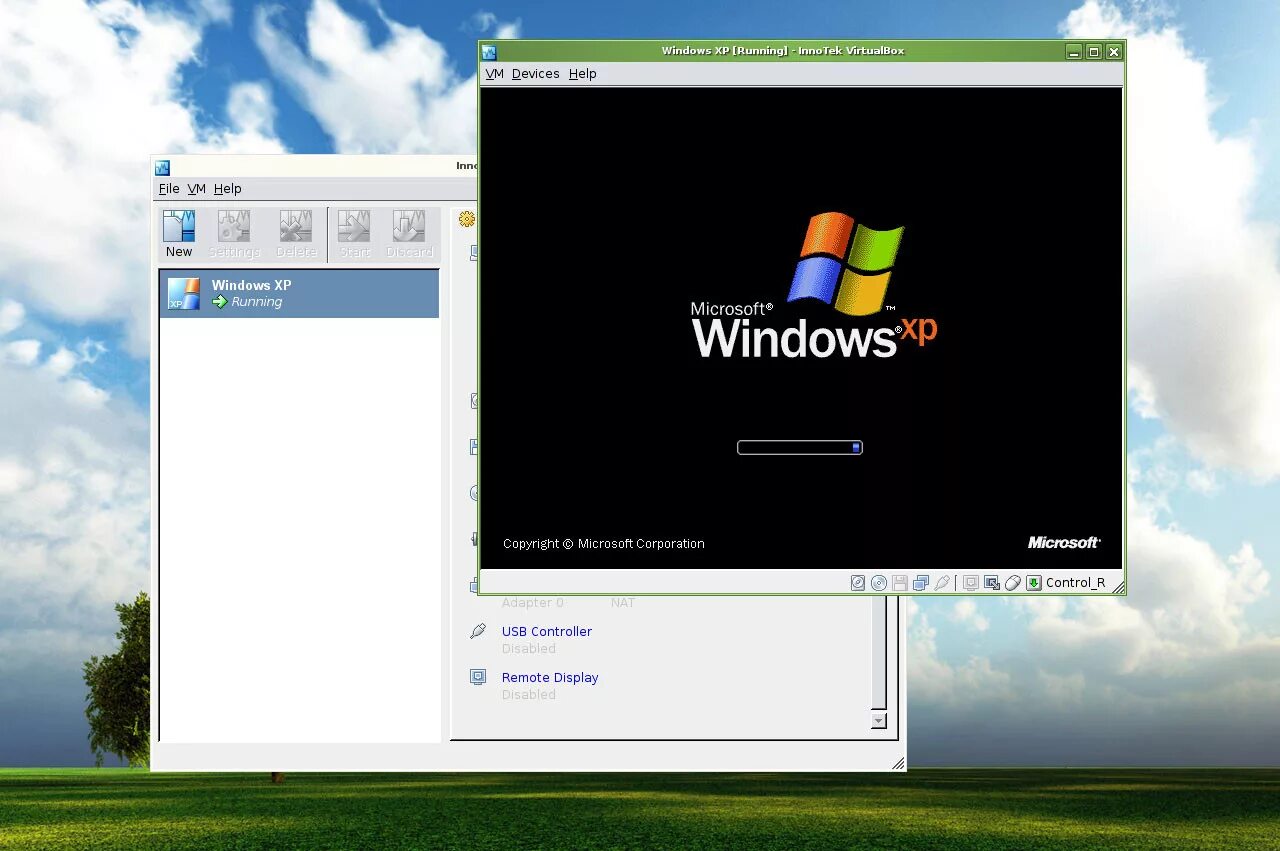The width and height of the screenshot is (1280, 851).
Task: Minimize the Windows XP VM window
Action: point(1074,52)
